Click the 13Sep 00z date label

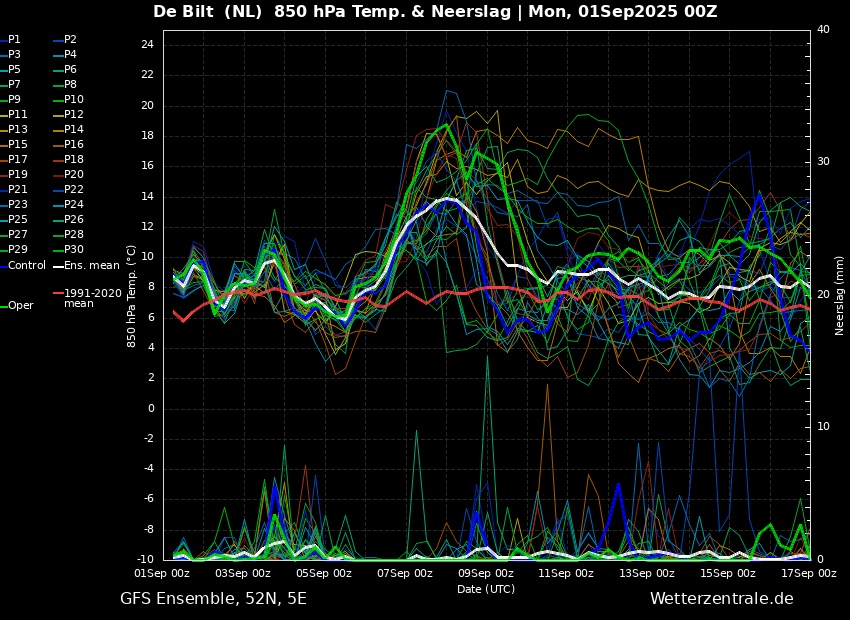point(647,573)
